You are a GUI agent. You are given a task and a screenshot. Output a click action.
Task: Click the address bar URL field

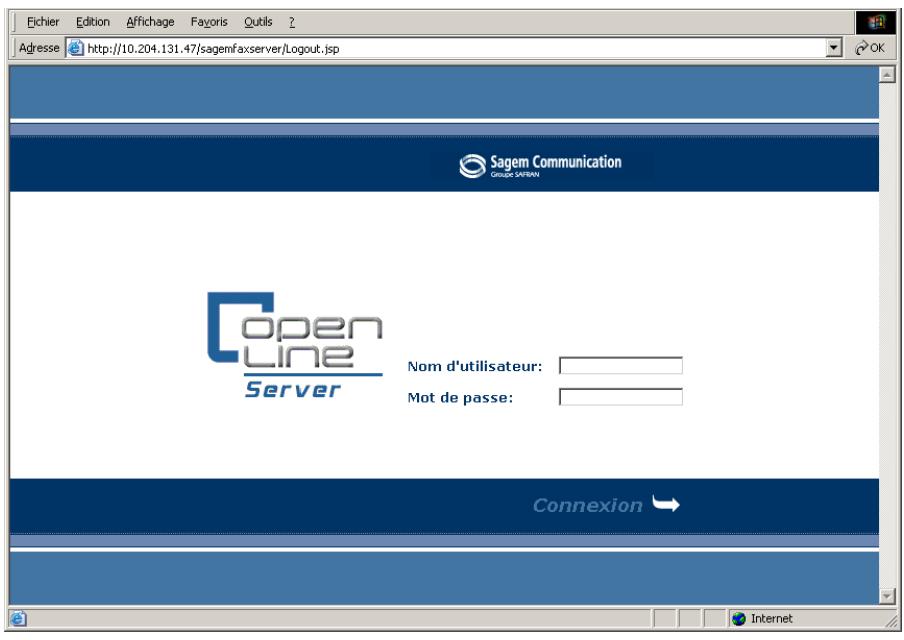[x=455, y=48]
